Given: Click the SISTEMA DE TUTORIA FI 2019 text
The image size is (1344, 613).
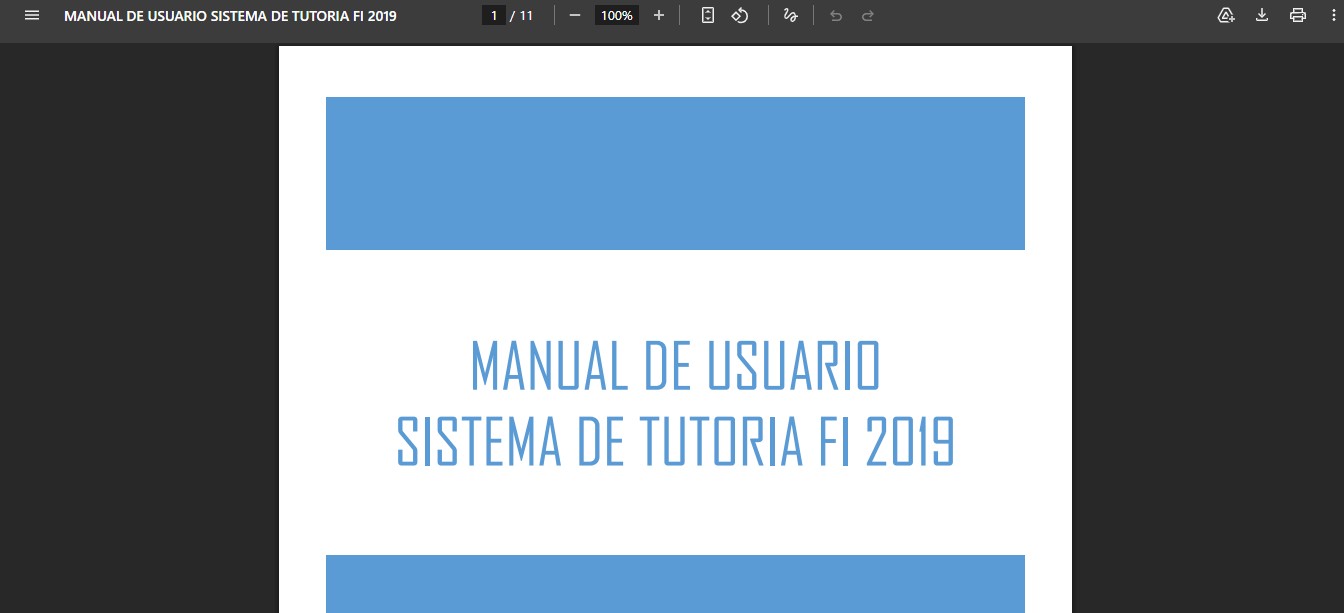Looking at the screenshot, I should (676, 442).
